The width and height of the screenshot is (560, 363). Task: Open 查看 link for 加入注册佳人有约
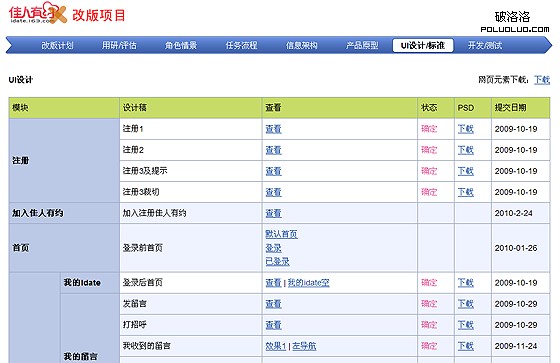coord(274,213)
